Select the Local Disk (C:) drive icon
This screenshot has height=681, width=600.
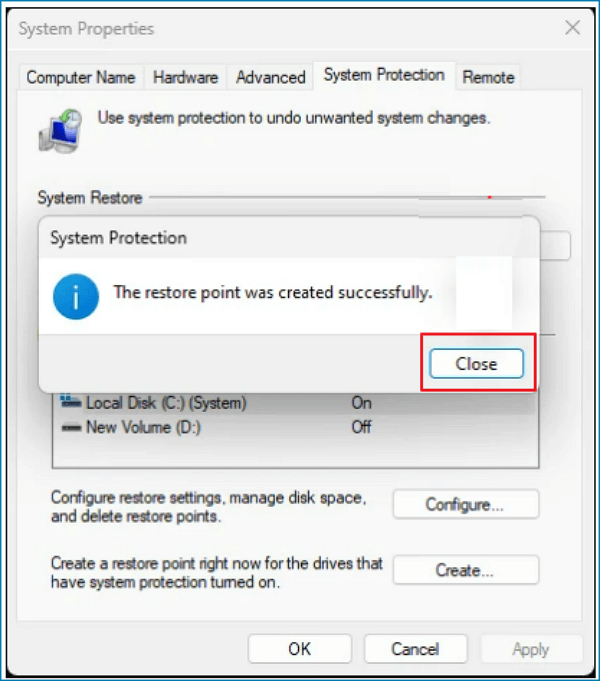click(x=70, y=401)
